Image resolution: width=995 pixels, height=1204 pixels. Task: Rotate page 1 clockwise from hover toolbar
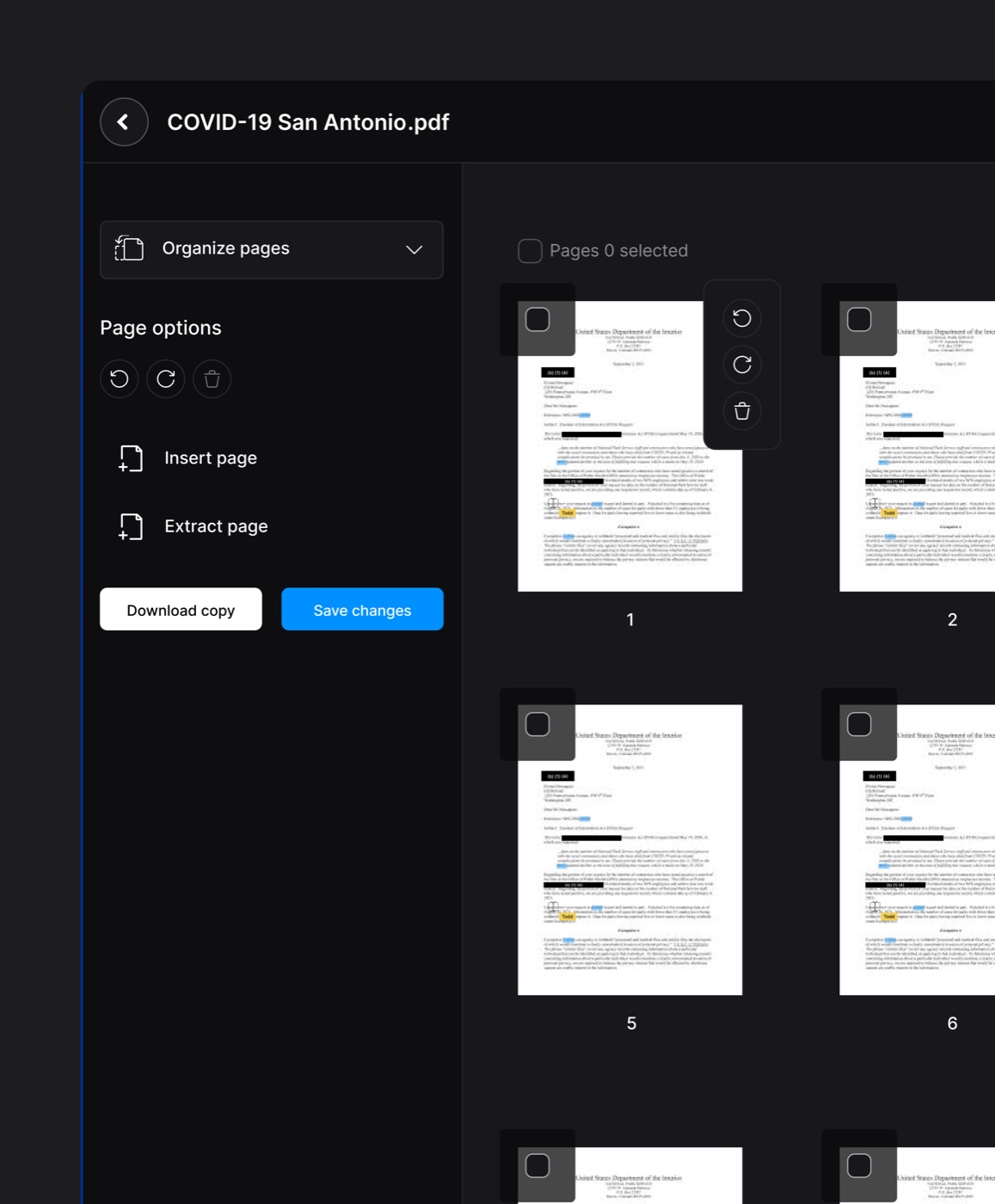pyautogui.click(x=742, y=365)
